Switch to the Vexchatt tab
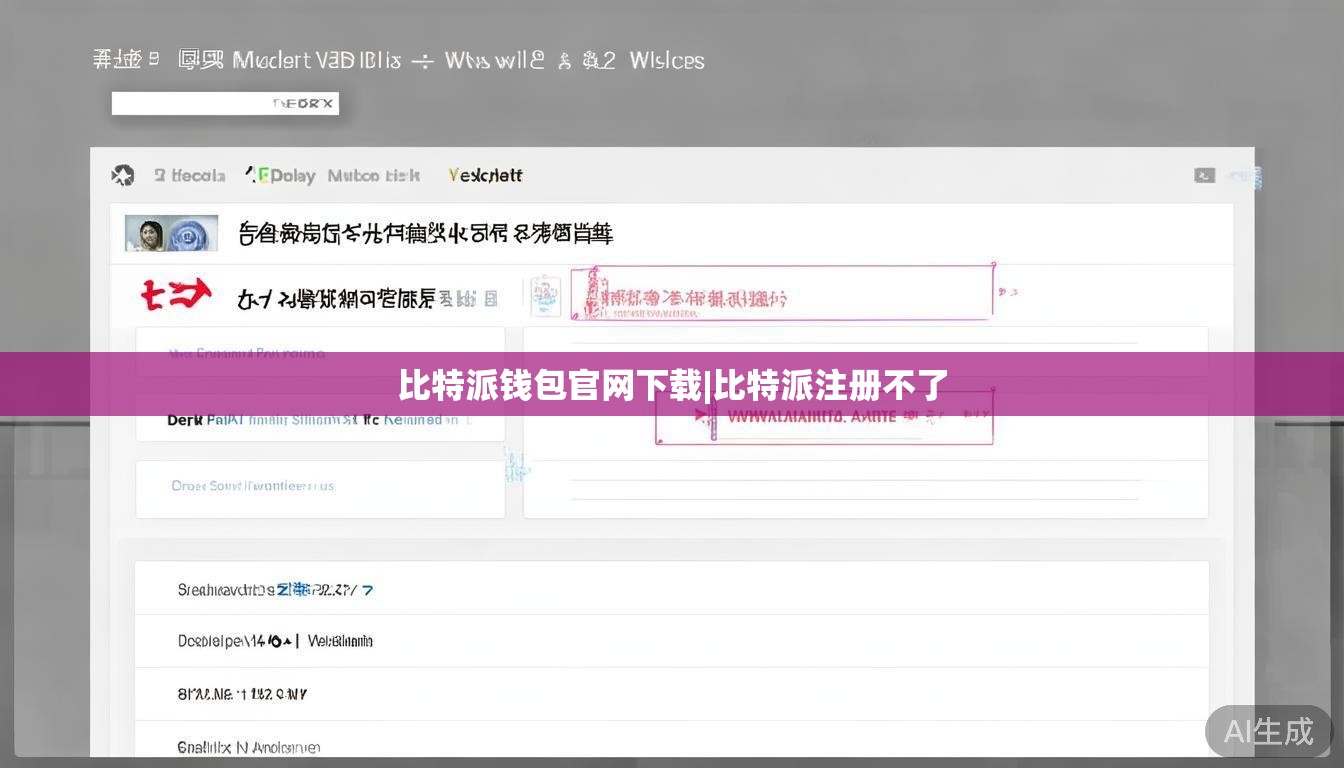Viewport: 1344px width, 768px height. (x=485, y=175)
